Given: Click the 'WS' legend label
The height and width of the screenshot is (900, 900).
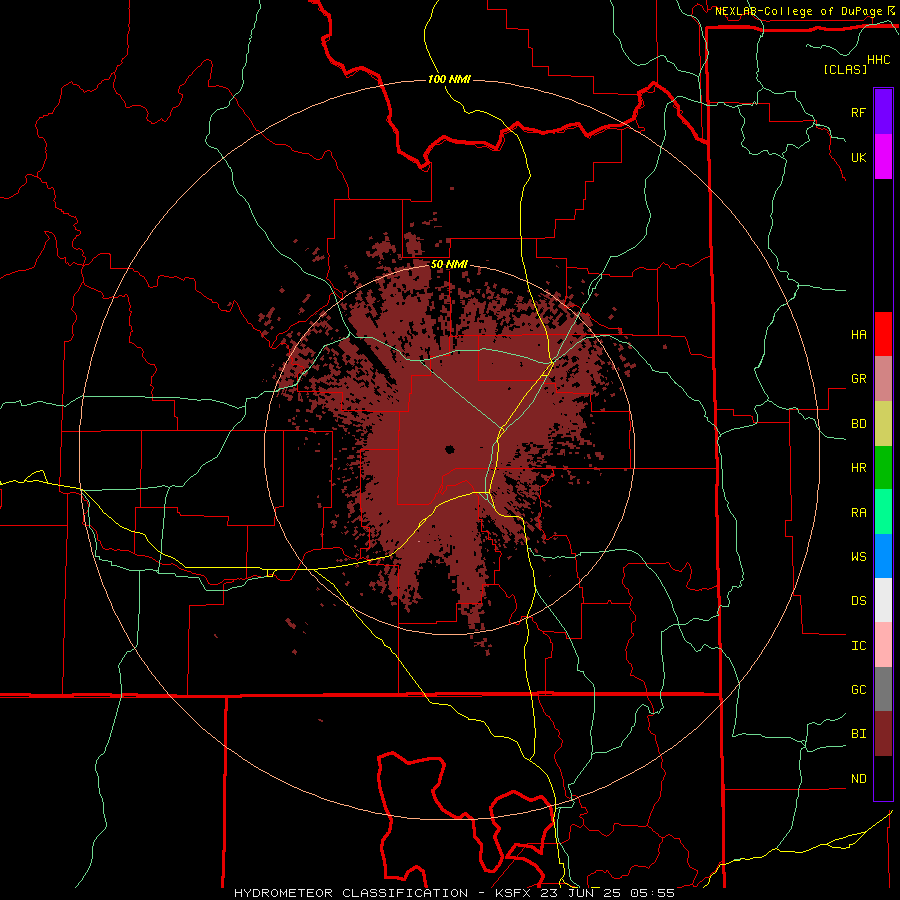Looking at the screenshot, I should point(858,556).
